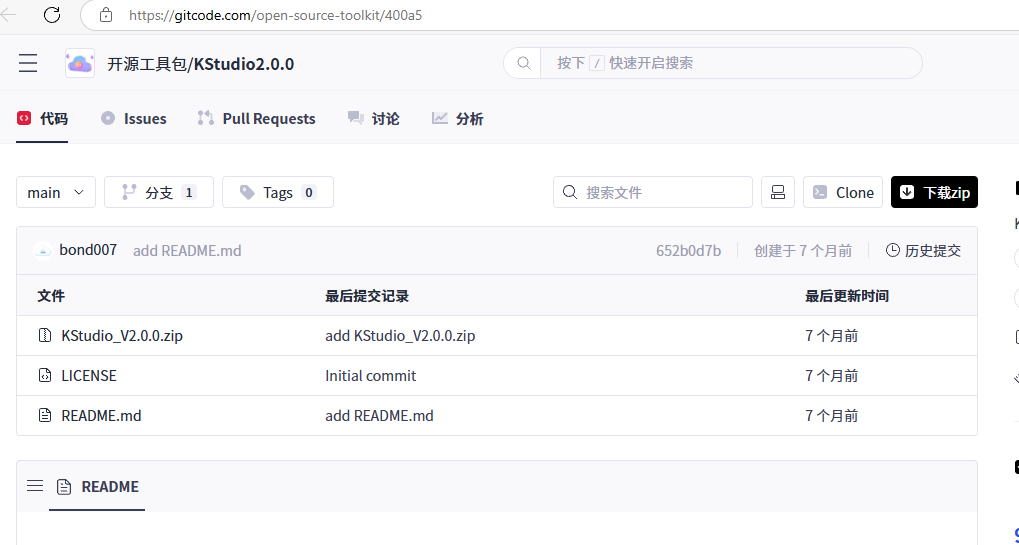This screenshot has width=1019, height=545.
Task: Focus the 搜索文件 file search box
Action: (652, 192)
